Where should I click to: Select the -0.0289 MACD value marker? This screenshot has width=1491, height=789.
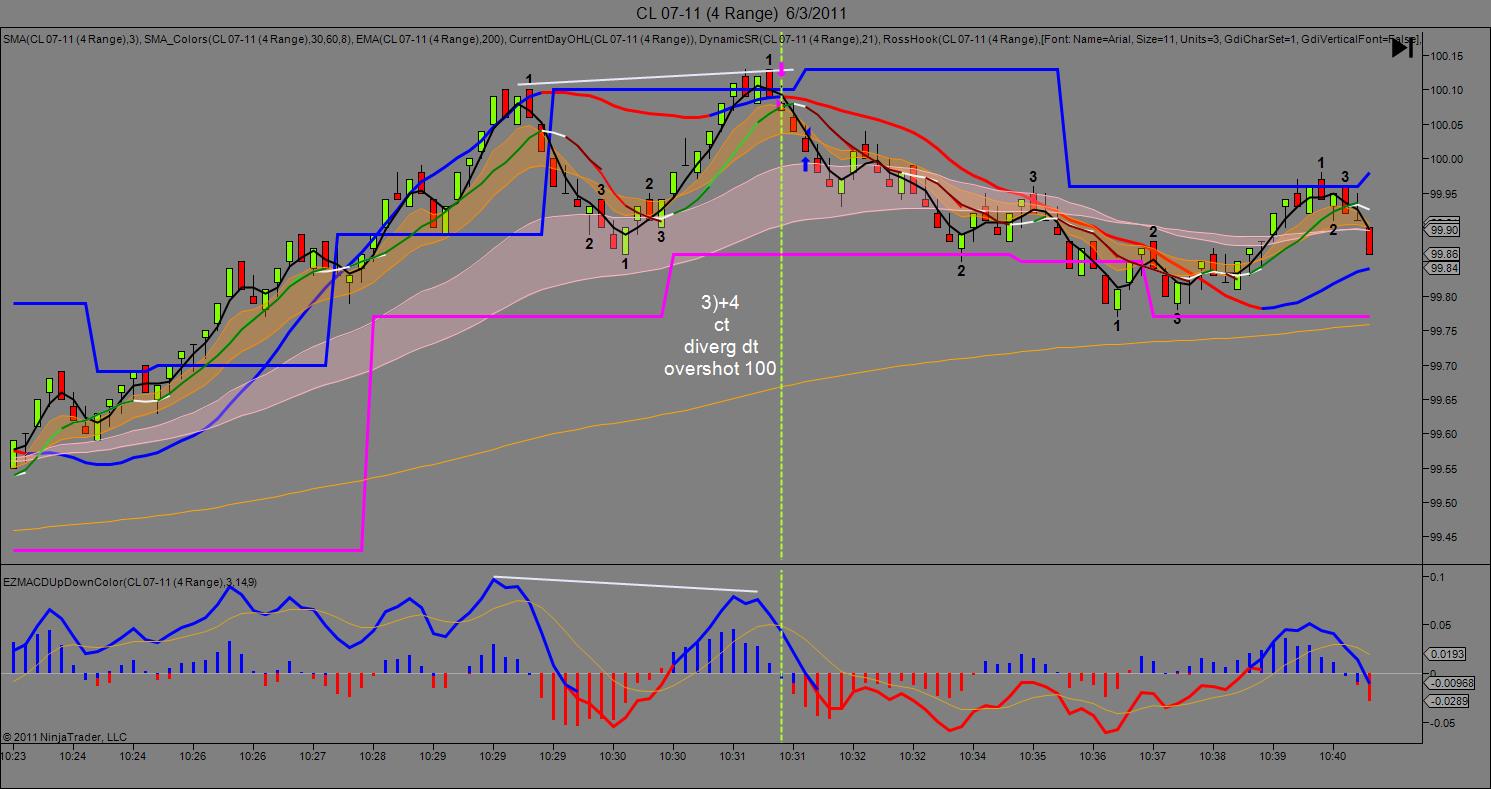pos(1447,700)
